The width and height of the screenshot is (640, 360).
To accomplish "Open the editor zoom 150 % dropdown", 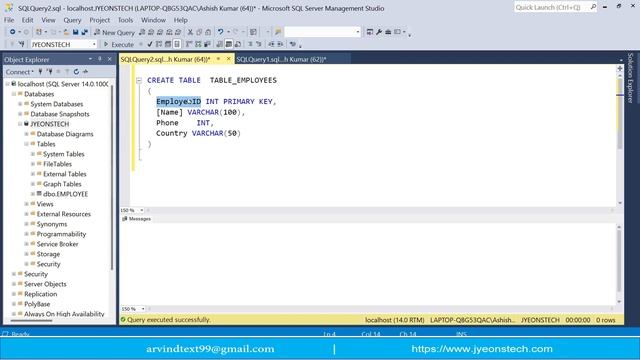I will pyautogui.click(x=142, y=210).
